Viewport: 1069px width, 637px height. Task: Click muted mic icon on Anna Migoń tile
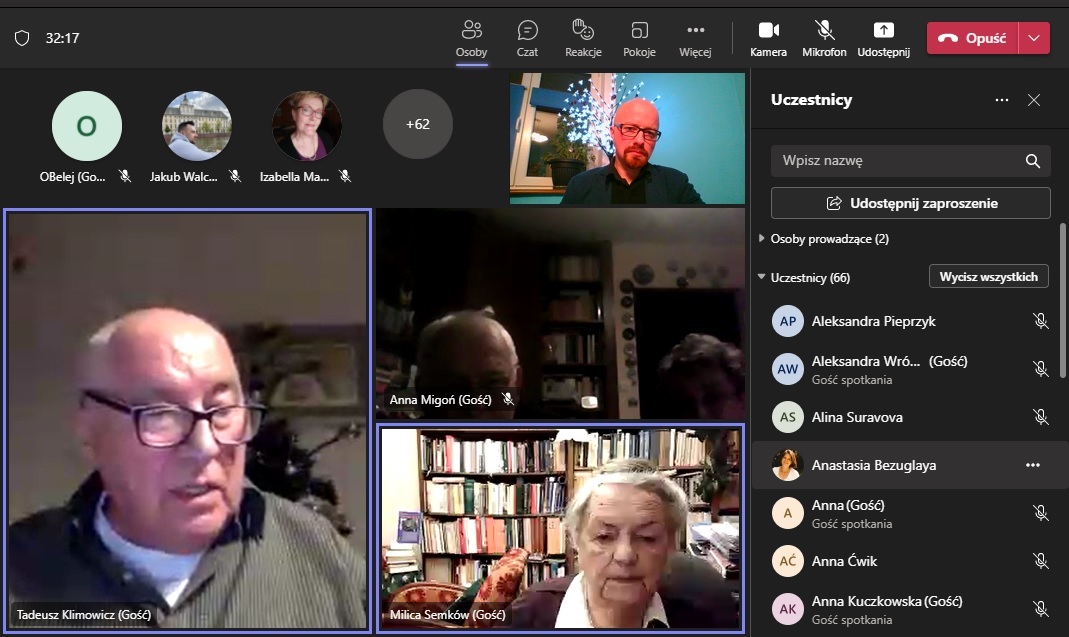coord(508,399)
